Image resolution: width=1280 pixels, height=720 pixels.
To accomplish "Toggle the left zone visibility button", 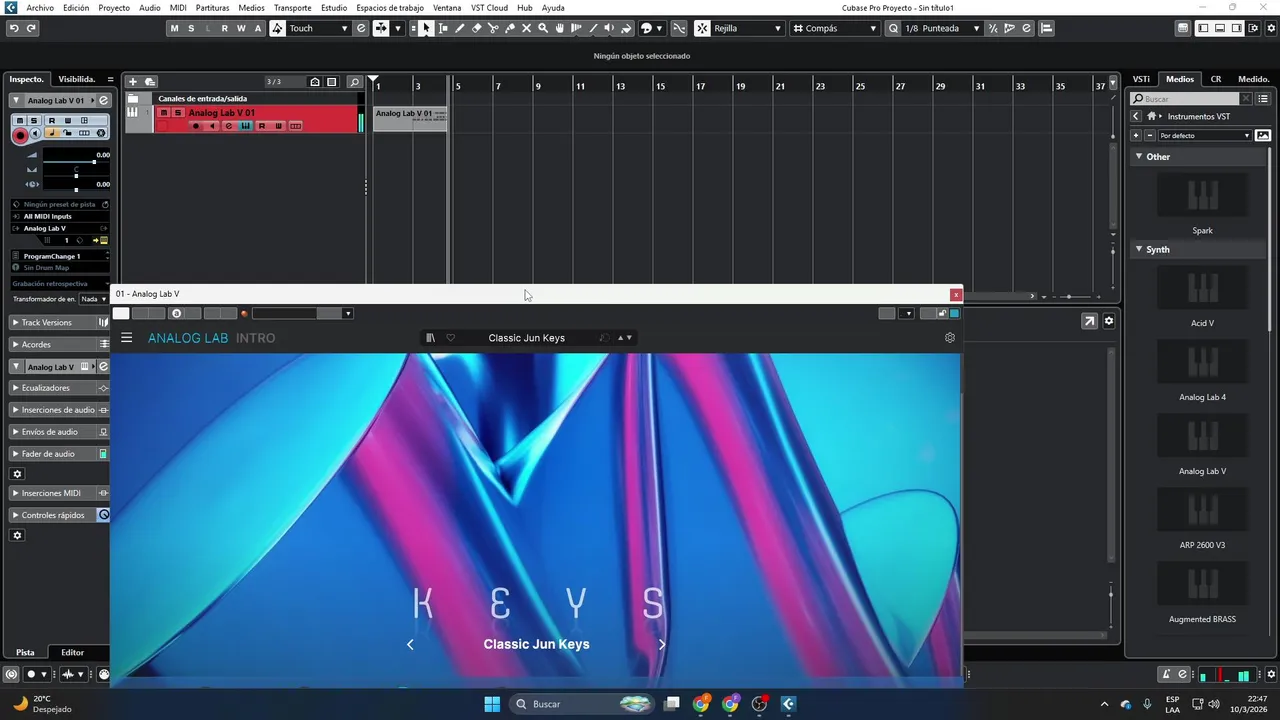I will click(1203, 28).
